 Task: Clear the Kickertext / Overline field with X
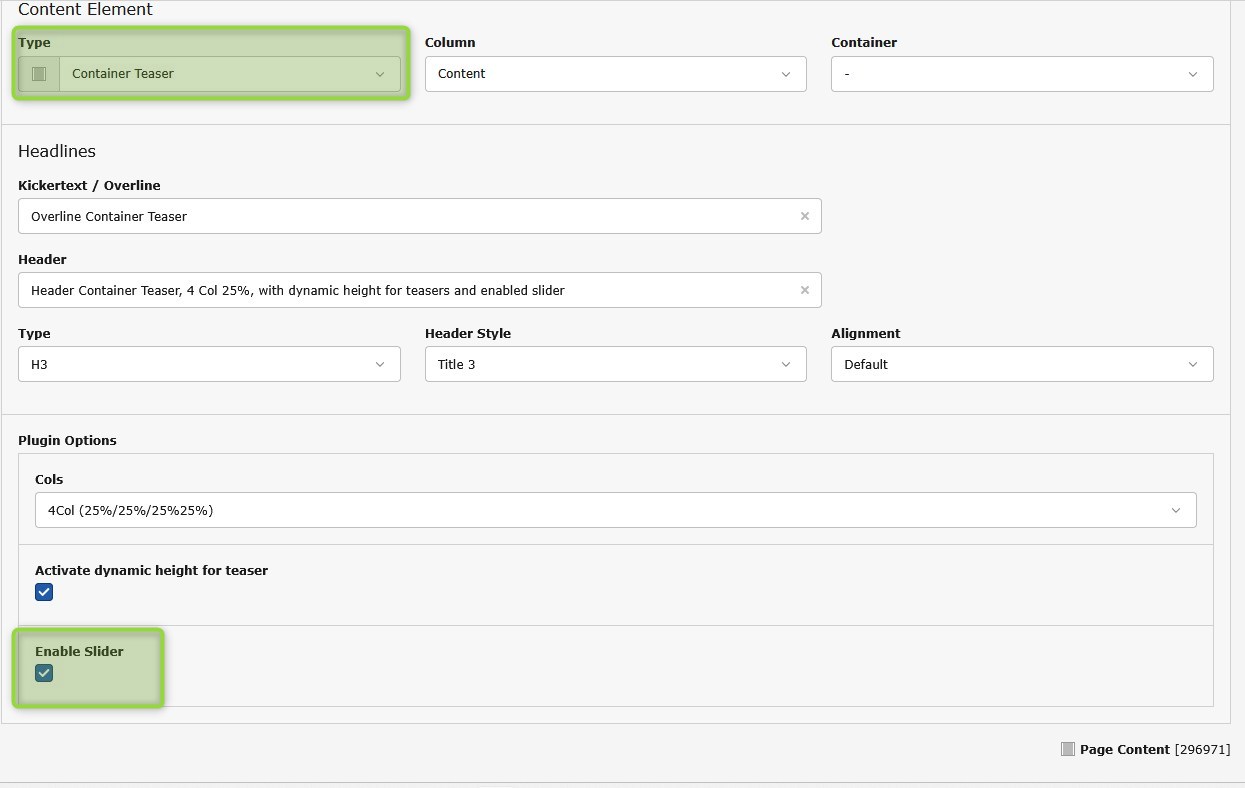tap(804, 216)
